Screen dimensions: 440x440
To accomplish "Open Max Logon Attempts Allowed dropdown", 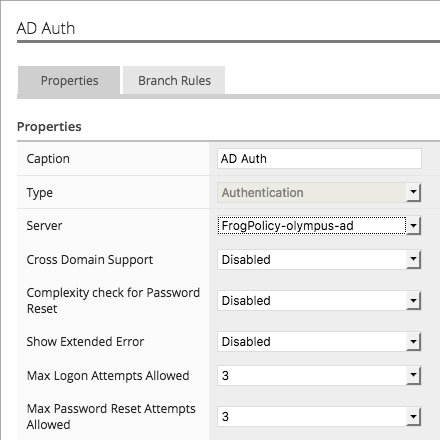I will click(319, 376).
